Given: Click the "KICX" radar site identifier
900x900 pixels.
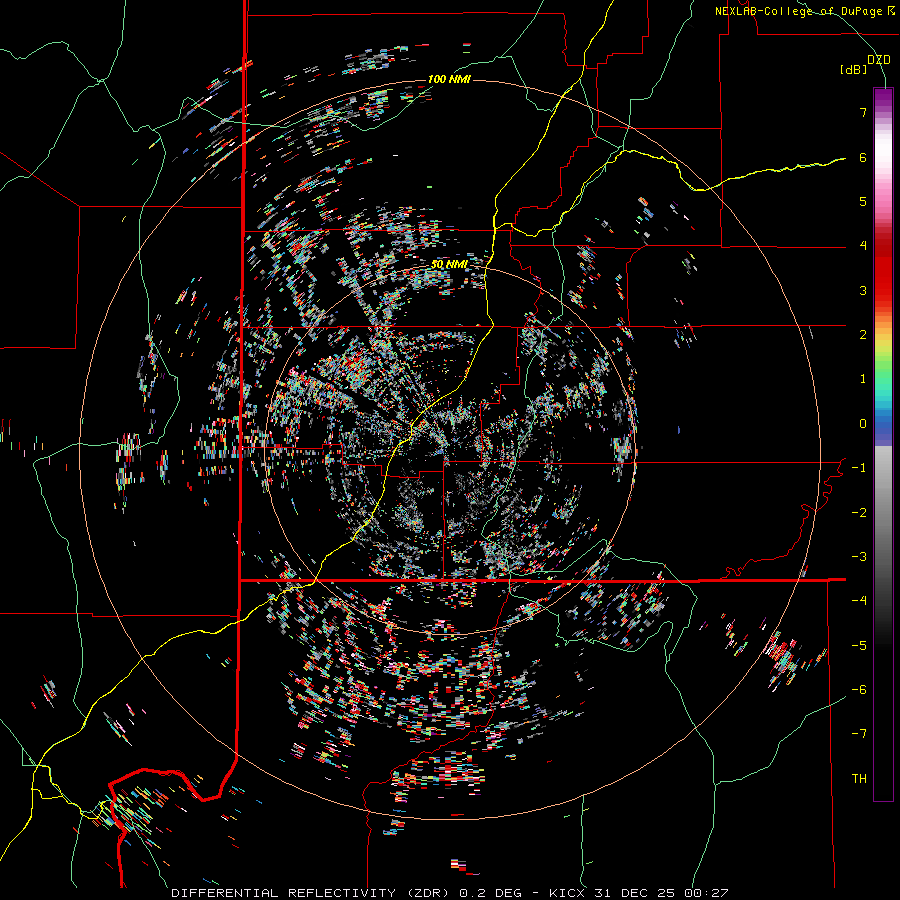Looking at the screenshot, I should (567, 893).
